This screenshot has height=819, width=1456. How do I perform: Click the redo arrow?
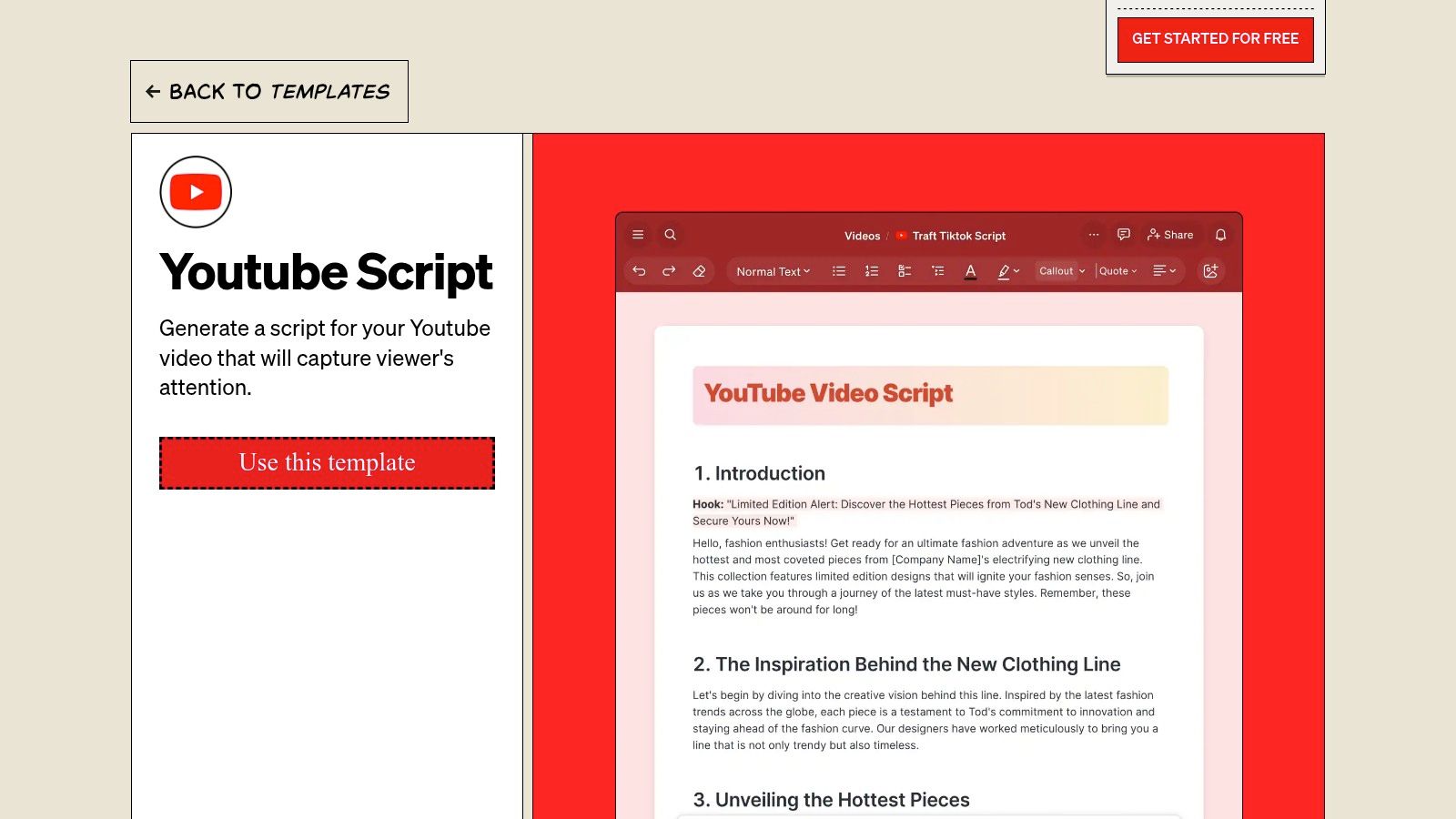(669, 271)
